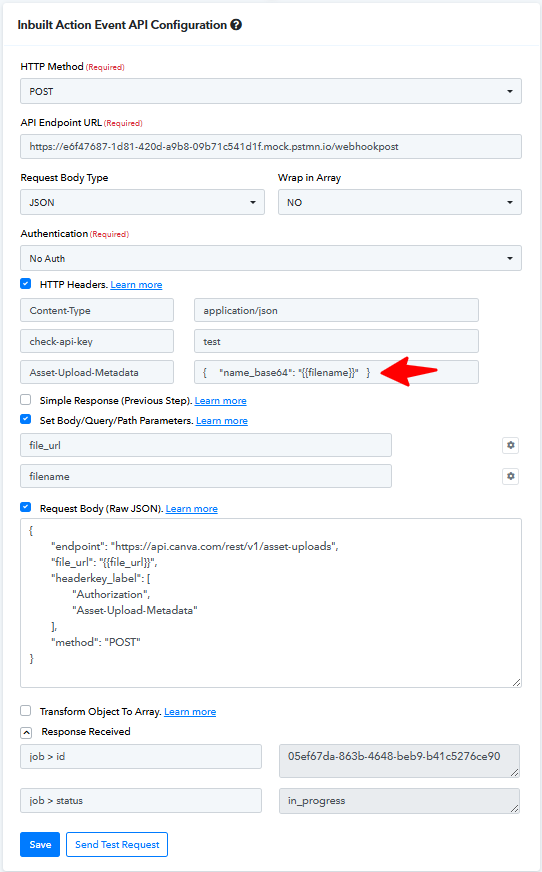The image size is (542, 872).
Task: Open the Authentication dropdown
Action: tap(271, 258)
